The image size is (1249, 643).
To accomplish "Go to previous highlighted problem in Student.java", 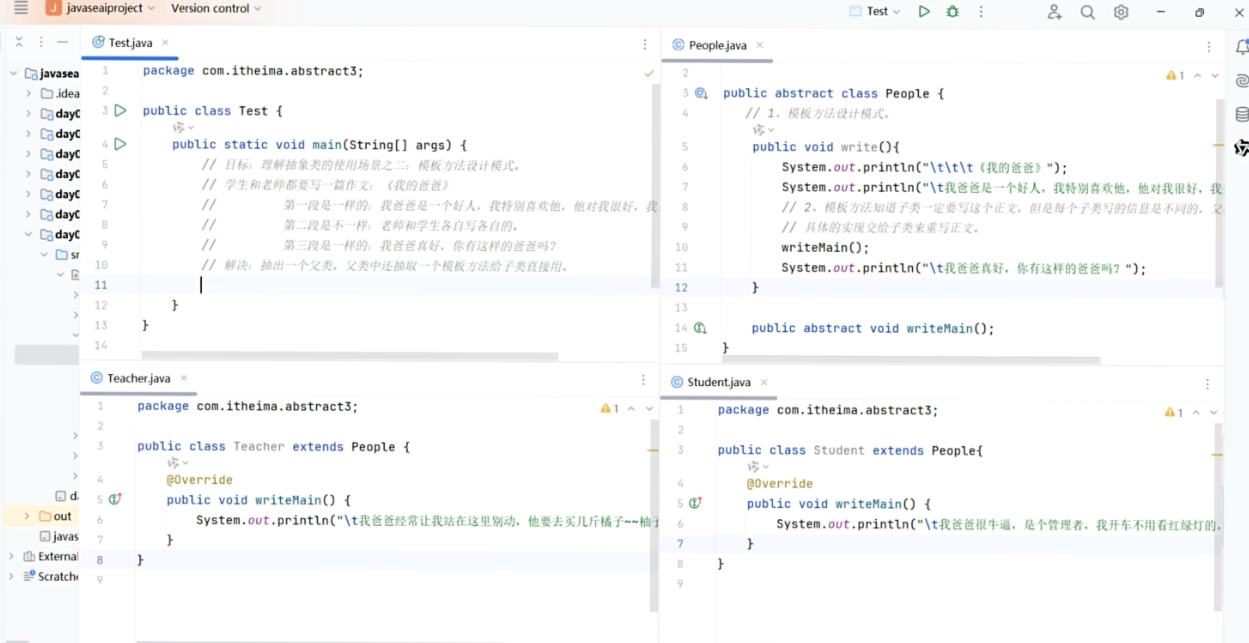I will pos(1196,412).
